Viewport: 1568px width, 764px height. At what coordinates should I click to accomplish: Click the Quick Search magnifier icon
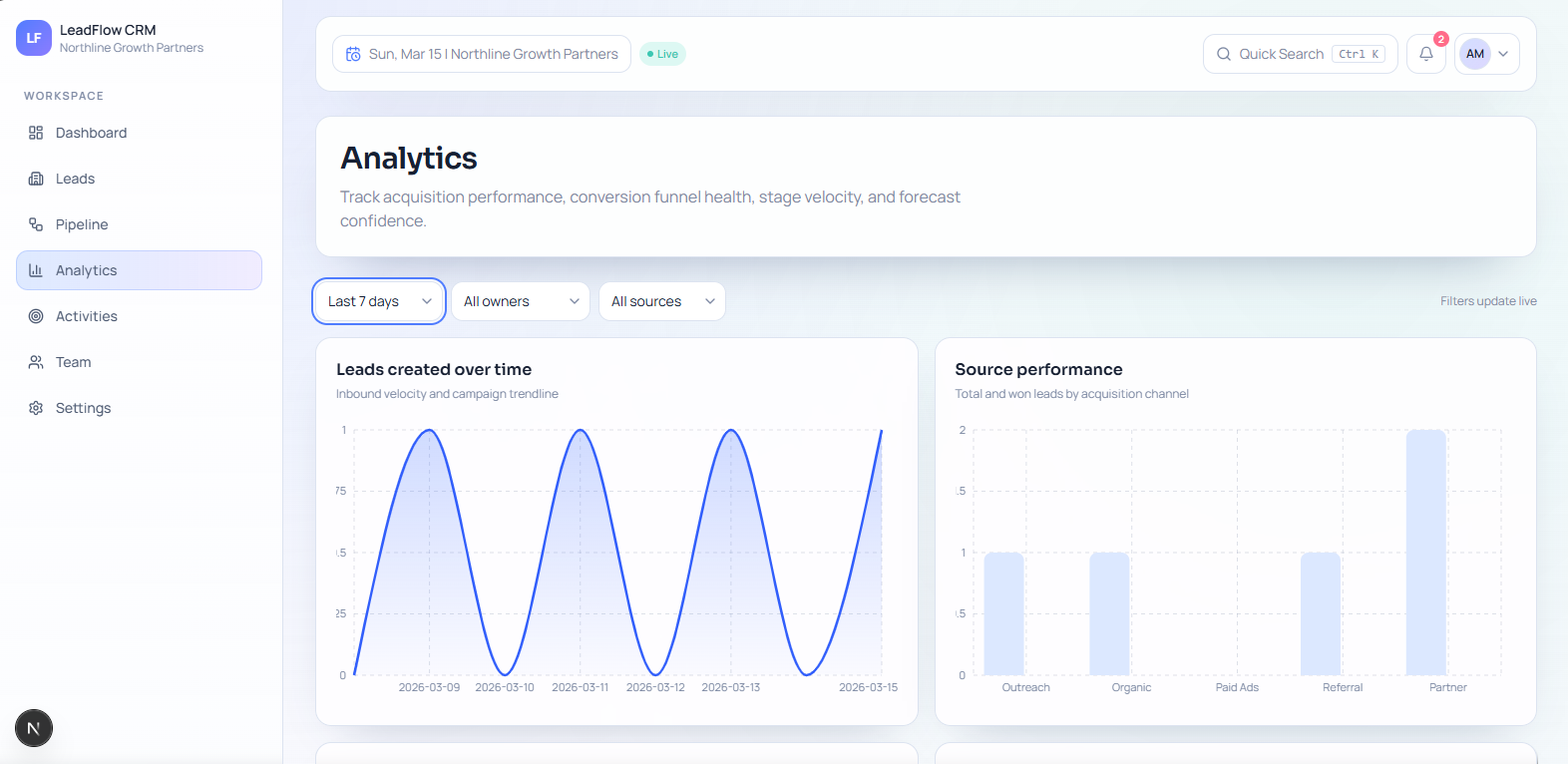pos(1224,54)
